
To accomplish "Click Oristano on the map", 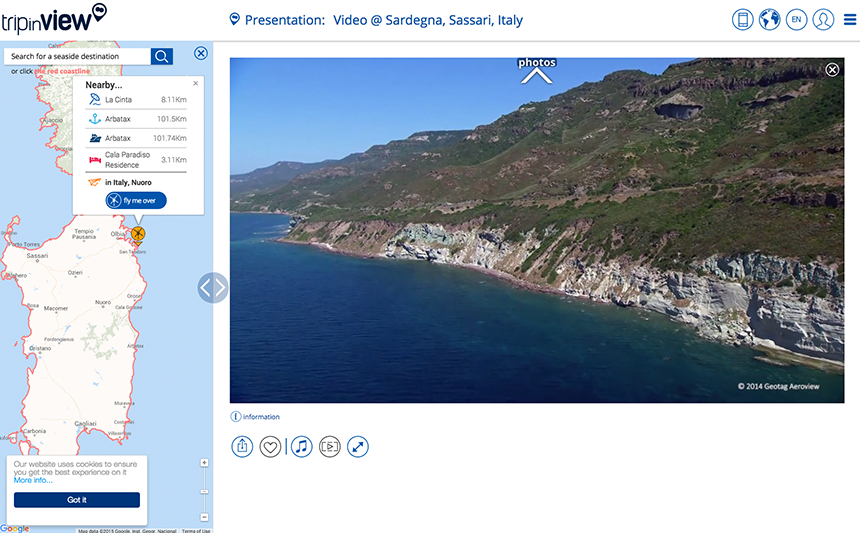I will click(x=40, y=348).
